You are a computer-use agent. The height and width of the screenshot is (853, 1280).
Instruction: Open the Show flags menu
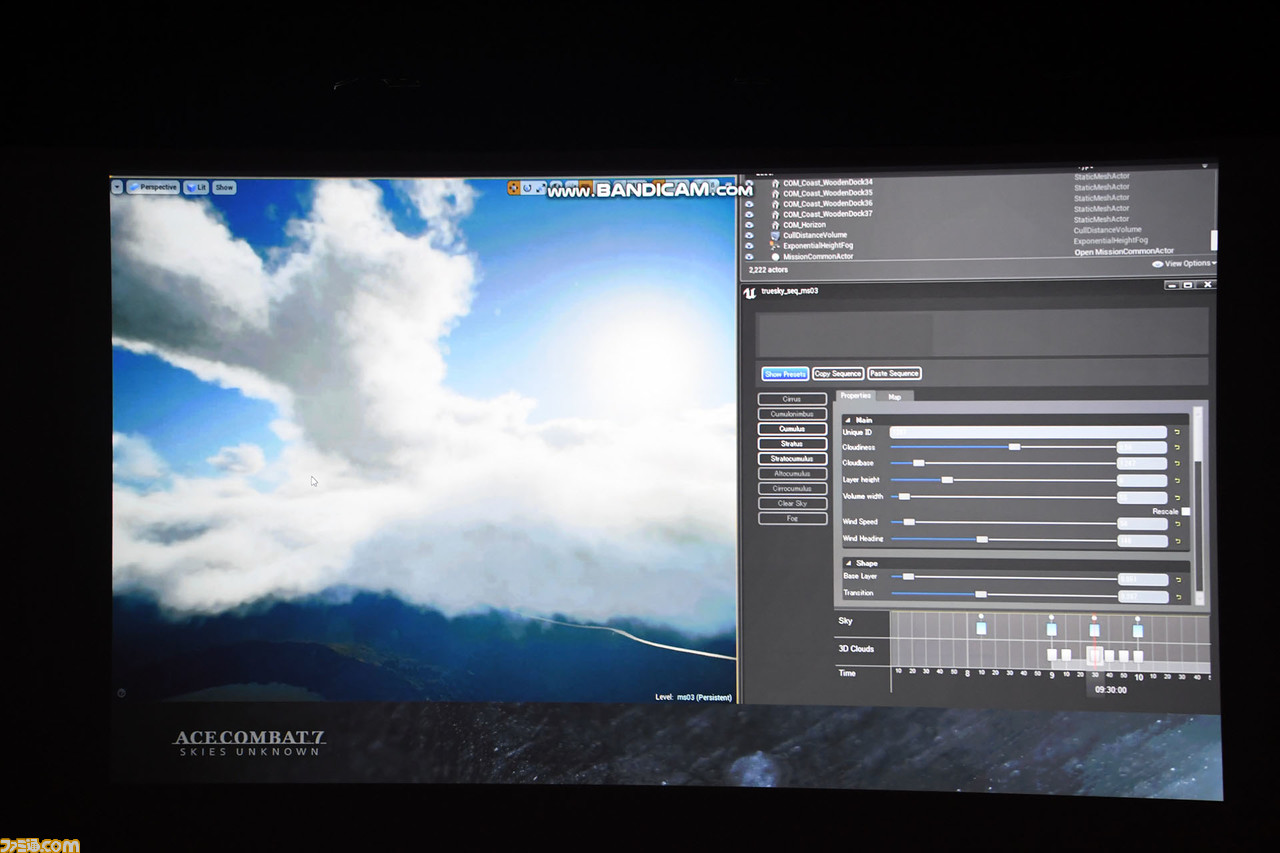click(224, 187)
